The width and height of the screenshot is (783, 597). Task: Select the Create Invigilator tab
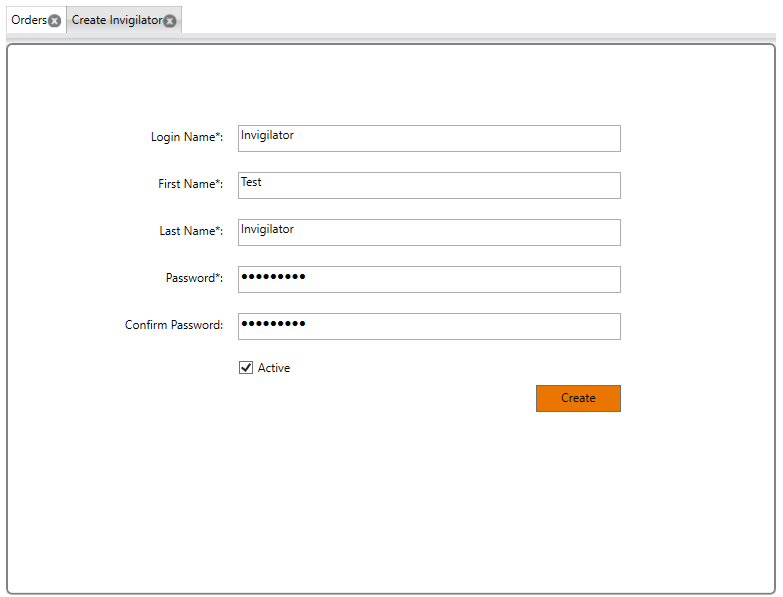tap(116, 20)
